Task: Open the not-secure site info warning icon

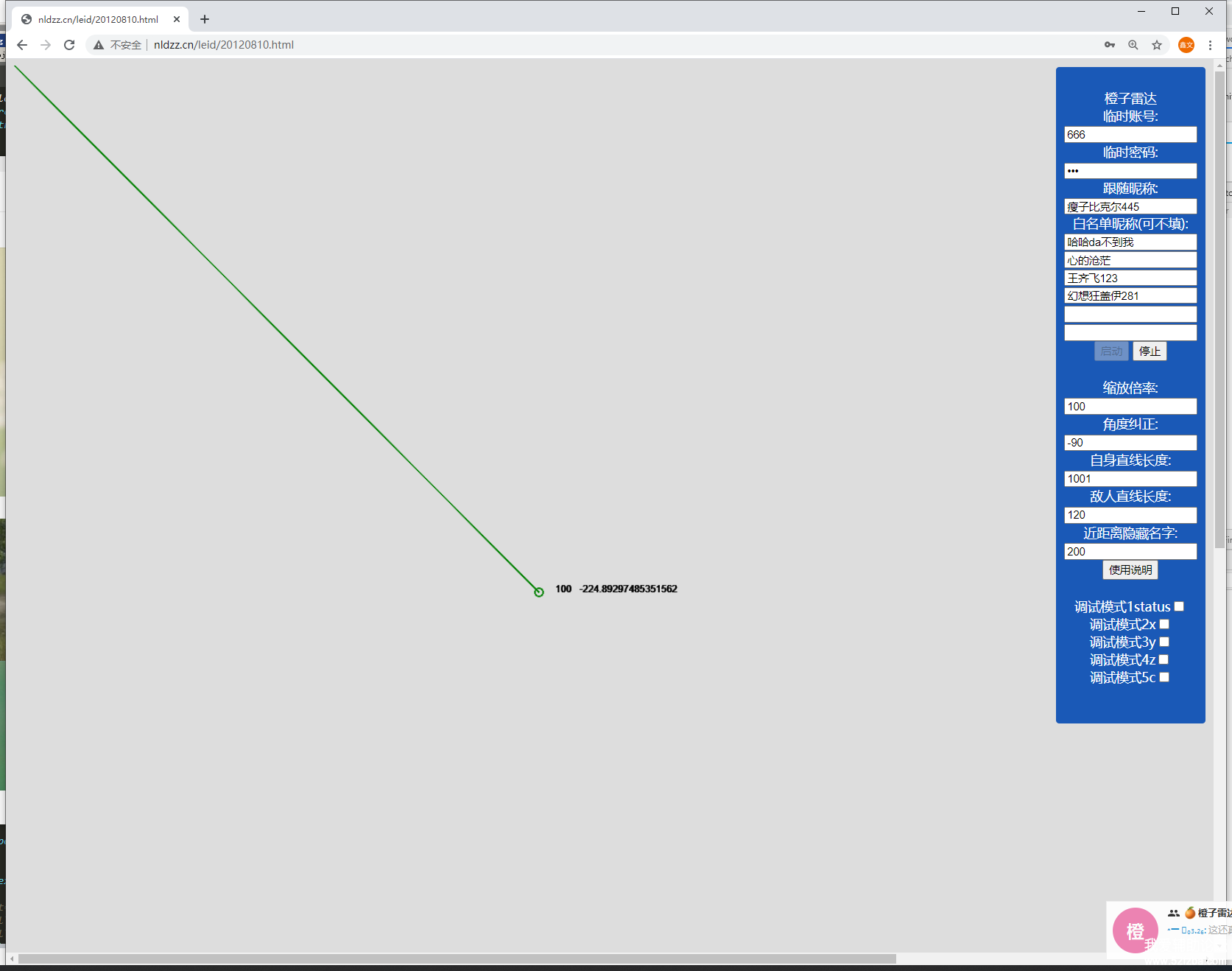Action: click(99, 45)
